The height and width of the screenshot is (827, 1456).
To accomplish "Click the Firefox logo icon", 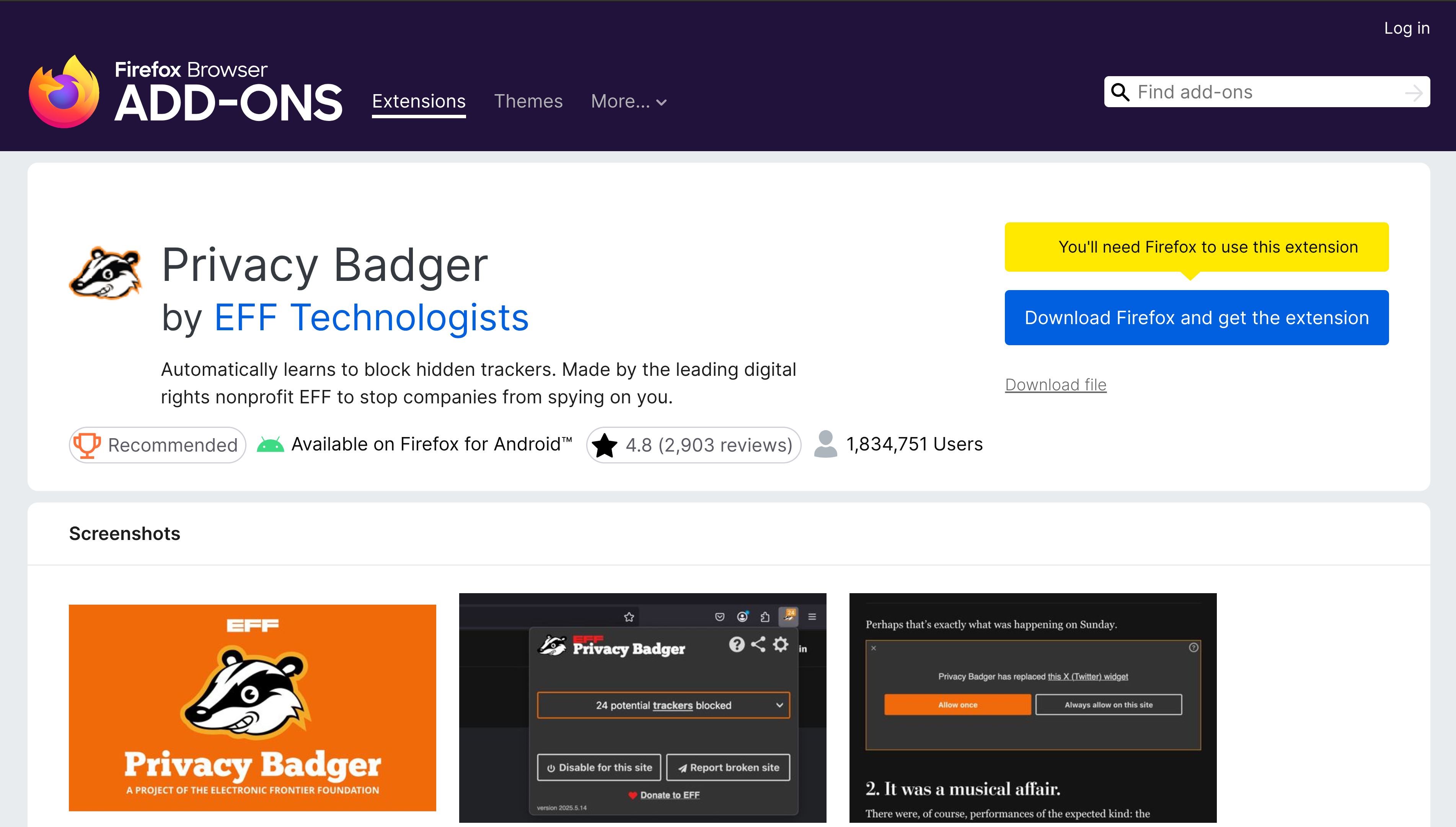I will click(64, 92).
